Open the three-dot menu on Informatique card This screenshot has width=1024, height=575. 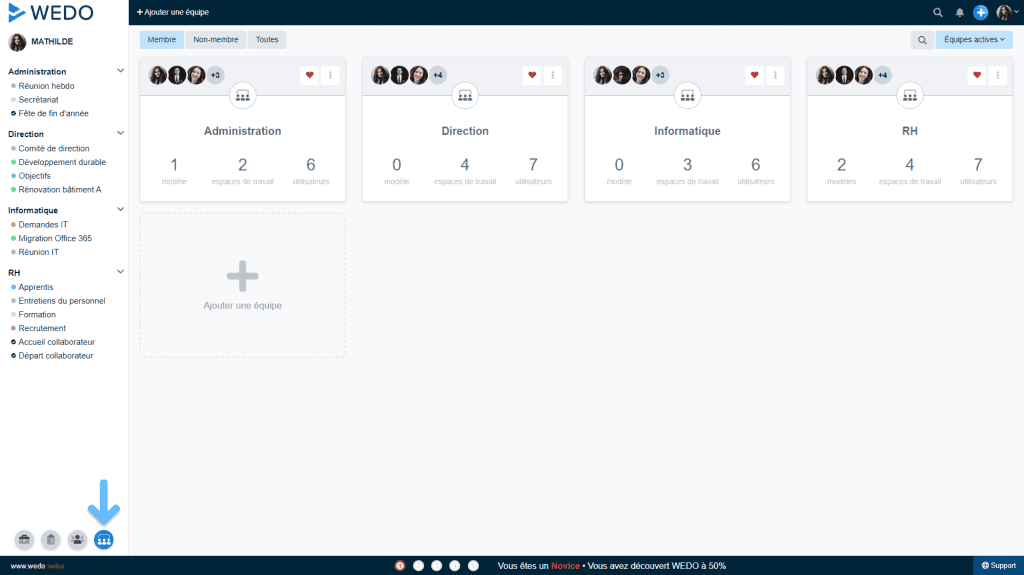point(775,75)
